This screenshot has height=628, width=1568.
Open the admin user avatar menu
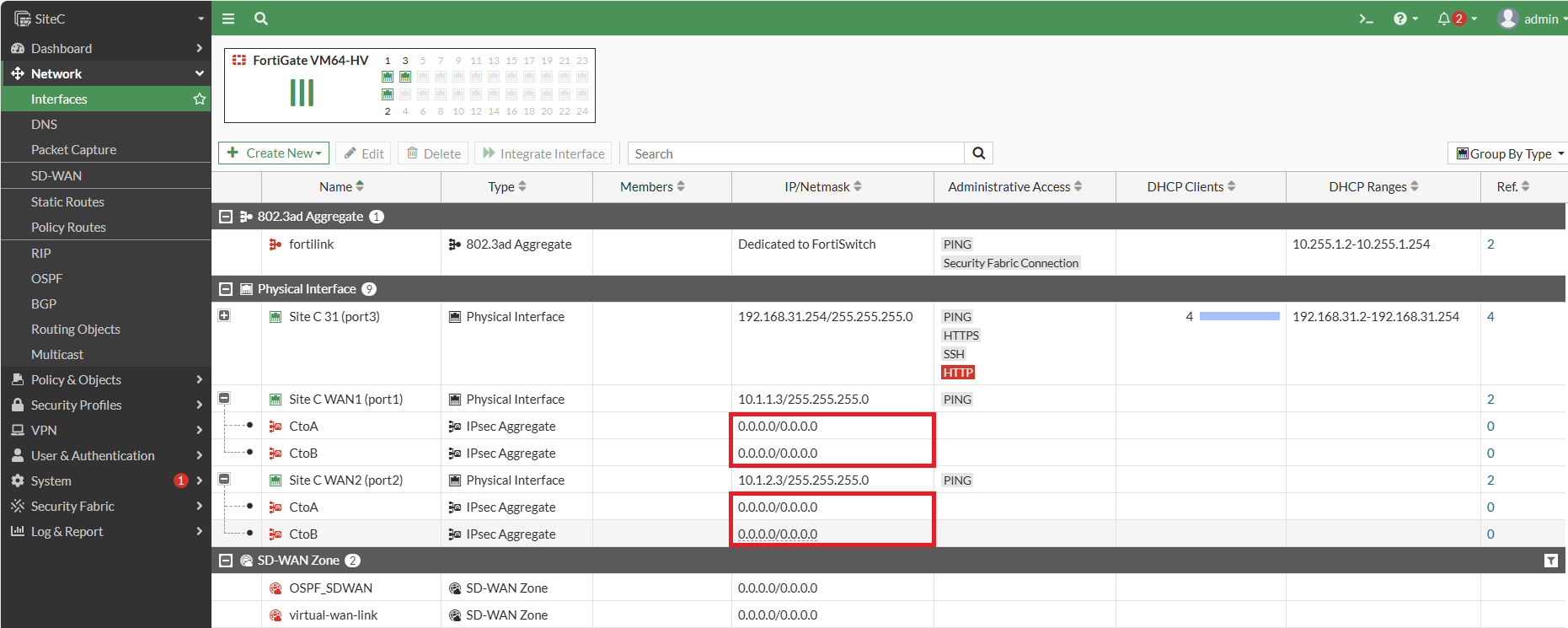pos(1532,19)
